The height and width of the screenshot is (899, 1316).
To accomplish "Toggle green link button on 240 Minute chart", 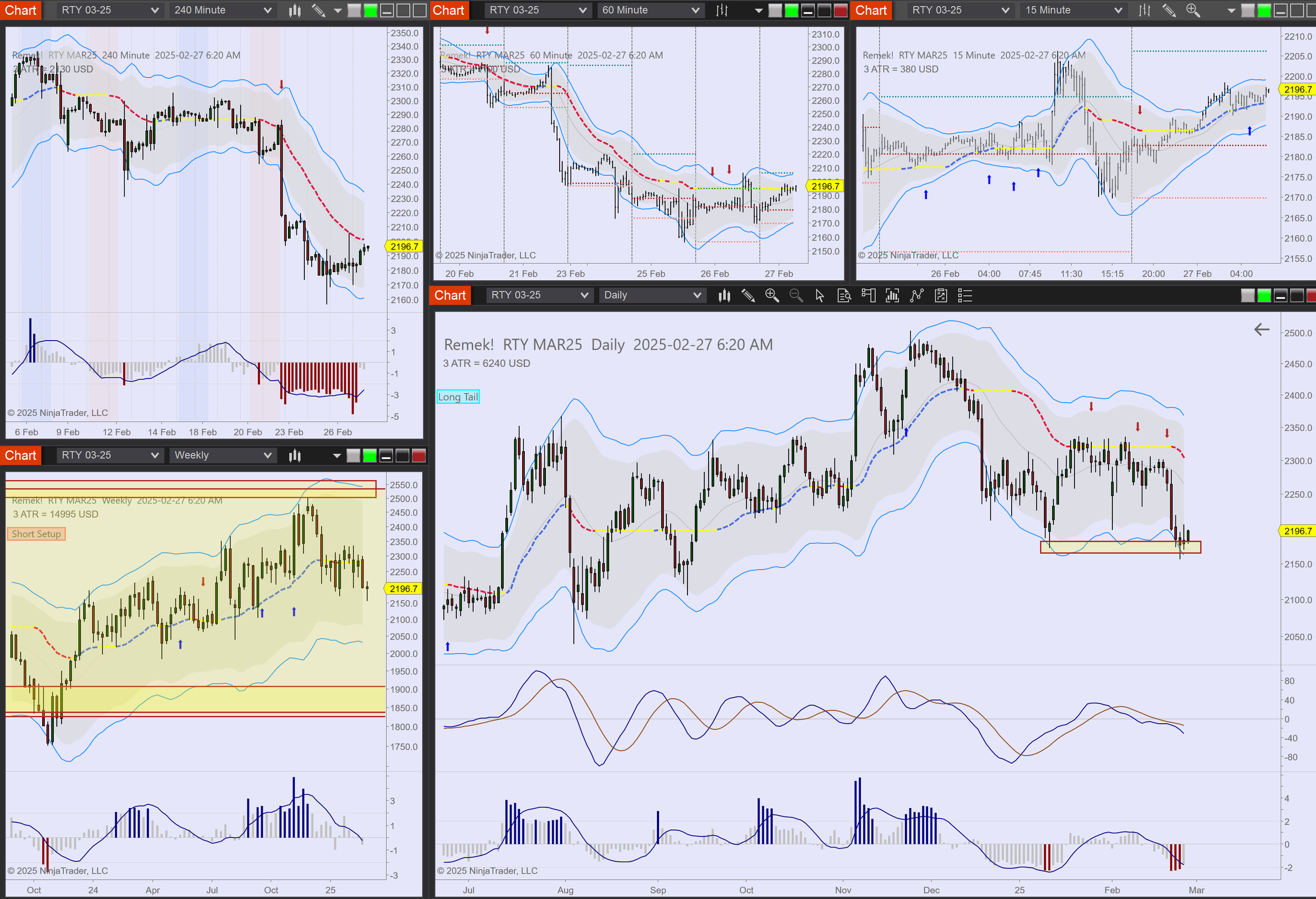I will pos(371,10).
